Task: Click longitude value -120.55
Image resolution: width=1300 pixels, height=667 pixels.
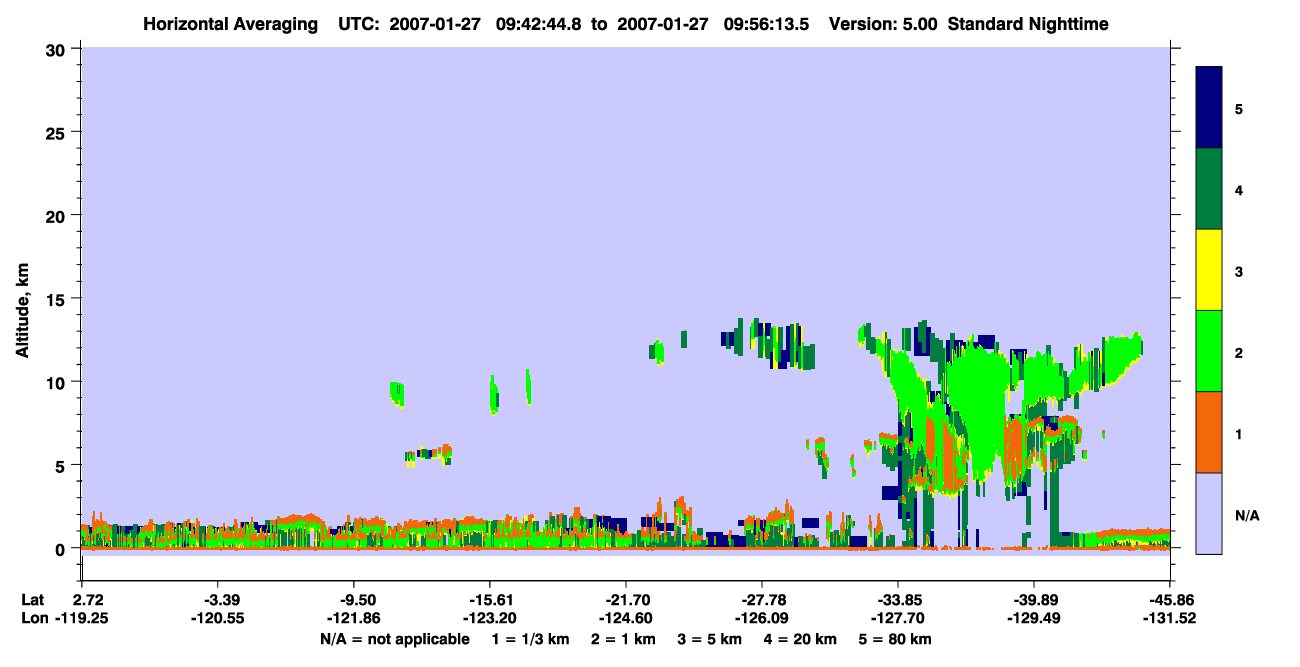Action: click(217, 618)
